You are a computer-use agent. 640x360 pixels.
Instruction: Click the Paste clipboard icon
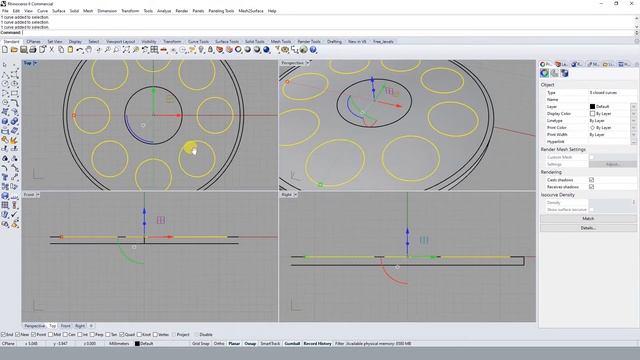point(70,50)
